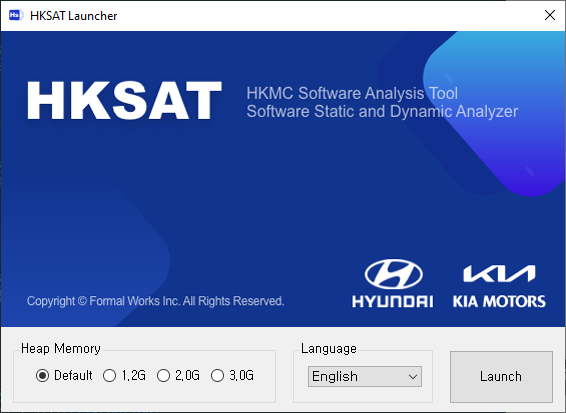
Task: Click the 'HKMC Software Analysis Tool' text
Action: pyautogui.click(x=352, y=94)
